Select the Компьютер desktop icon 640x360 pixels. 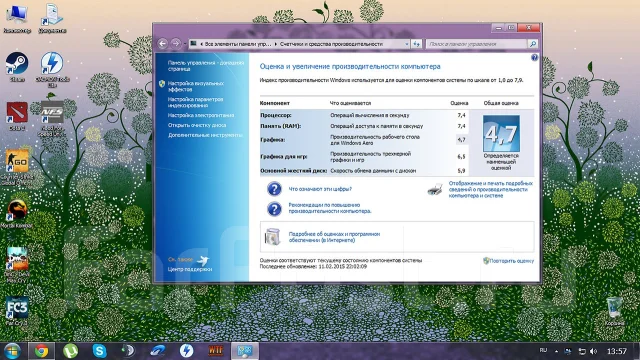[17, 18]
